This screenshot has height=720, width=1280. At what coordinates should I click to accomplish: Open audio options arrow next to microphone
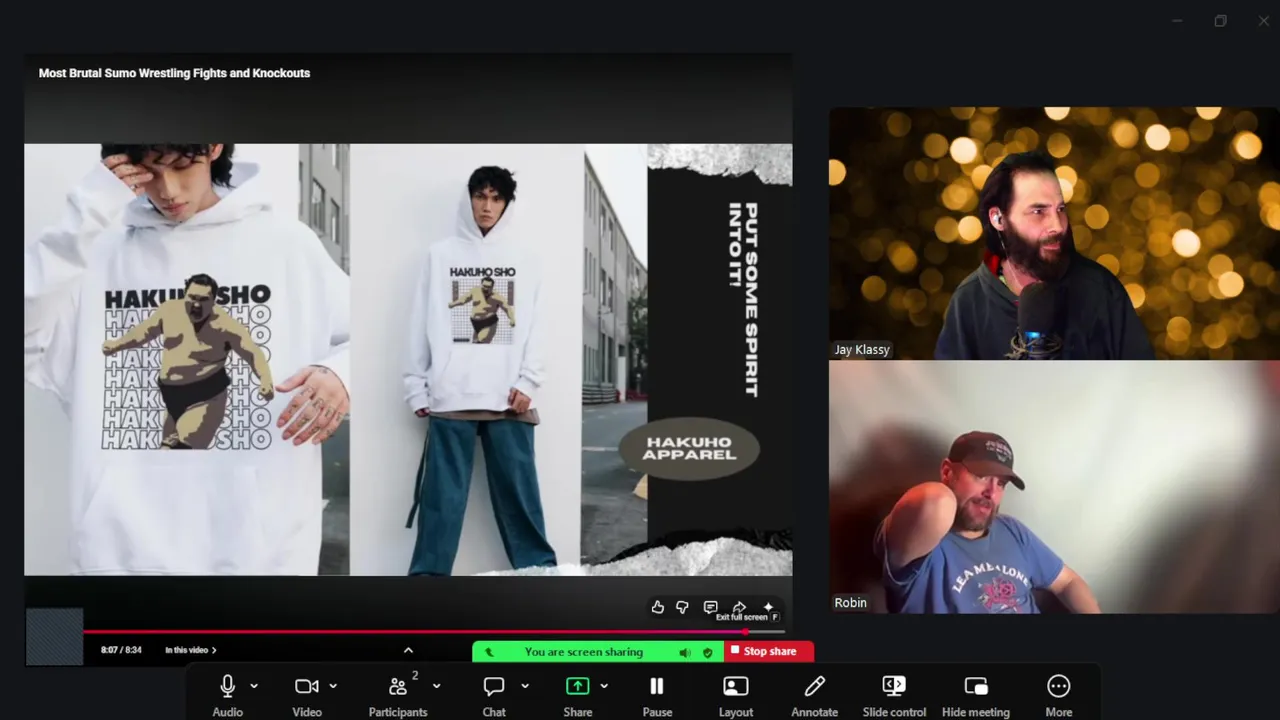[254, 686]
